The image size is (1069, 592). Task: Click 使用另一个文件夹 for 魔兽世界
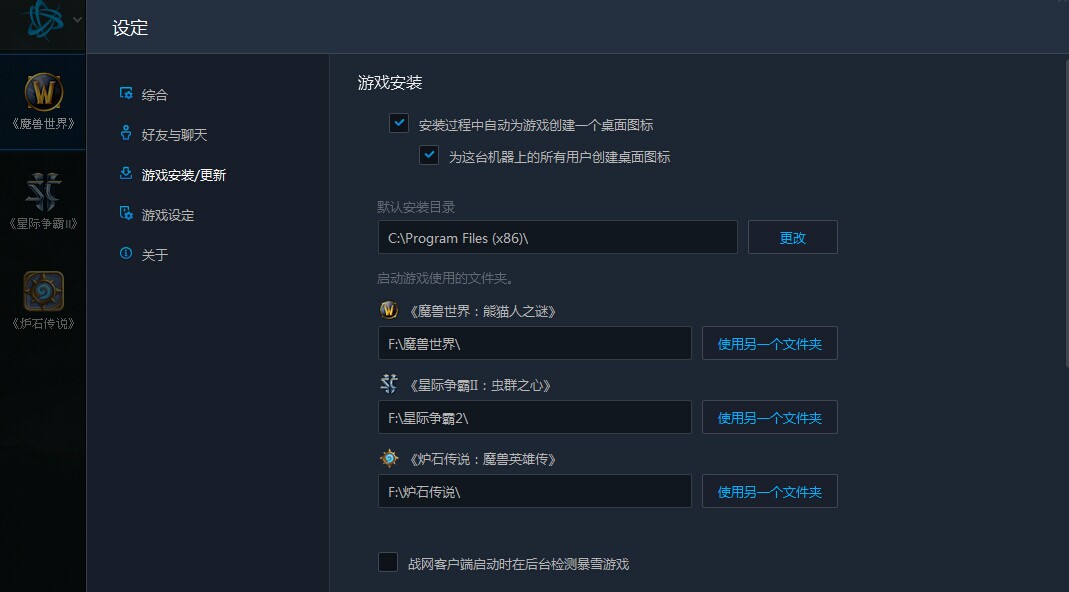point(770,343)
